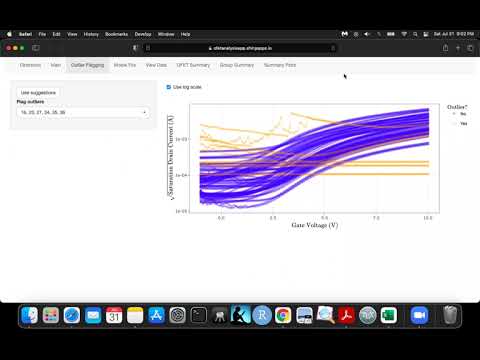Viewport: 480px width, 360px height.
Task: Open Spotlight search in the menu bar
Action: pos(415,34)
